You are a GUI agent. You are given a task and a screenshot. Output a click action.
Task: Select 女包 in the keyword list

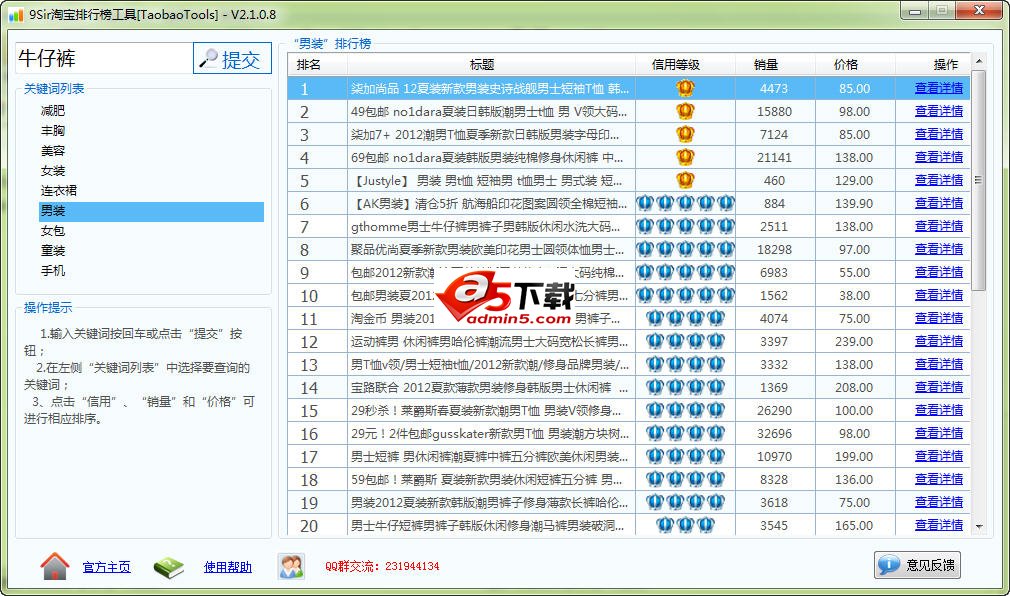point(53,231)
